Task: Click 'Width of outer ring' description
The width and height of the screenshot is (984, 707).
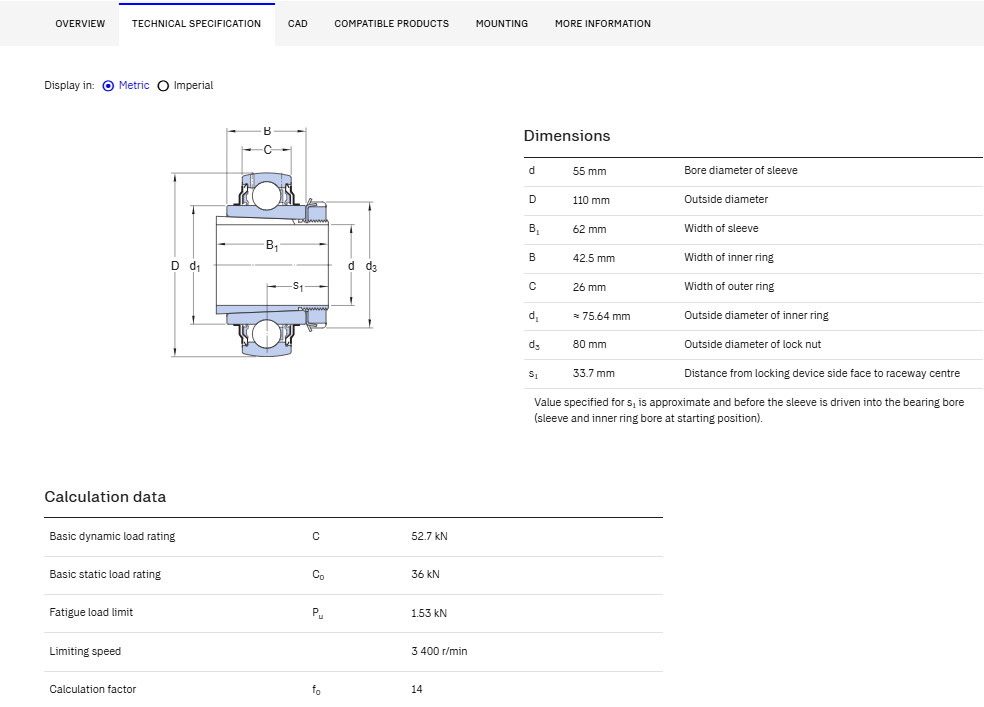Action: coord(729,287)
